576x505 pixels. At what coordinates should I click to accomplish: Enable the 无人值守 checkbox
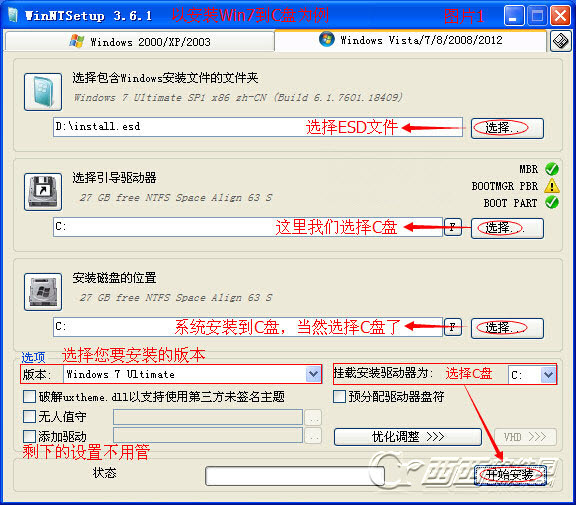point(29,416)
